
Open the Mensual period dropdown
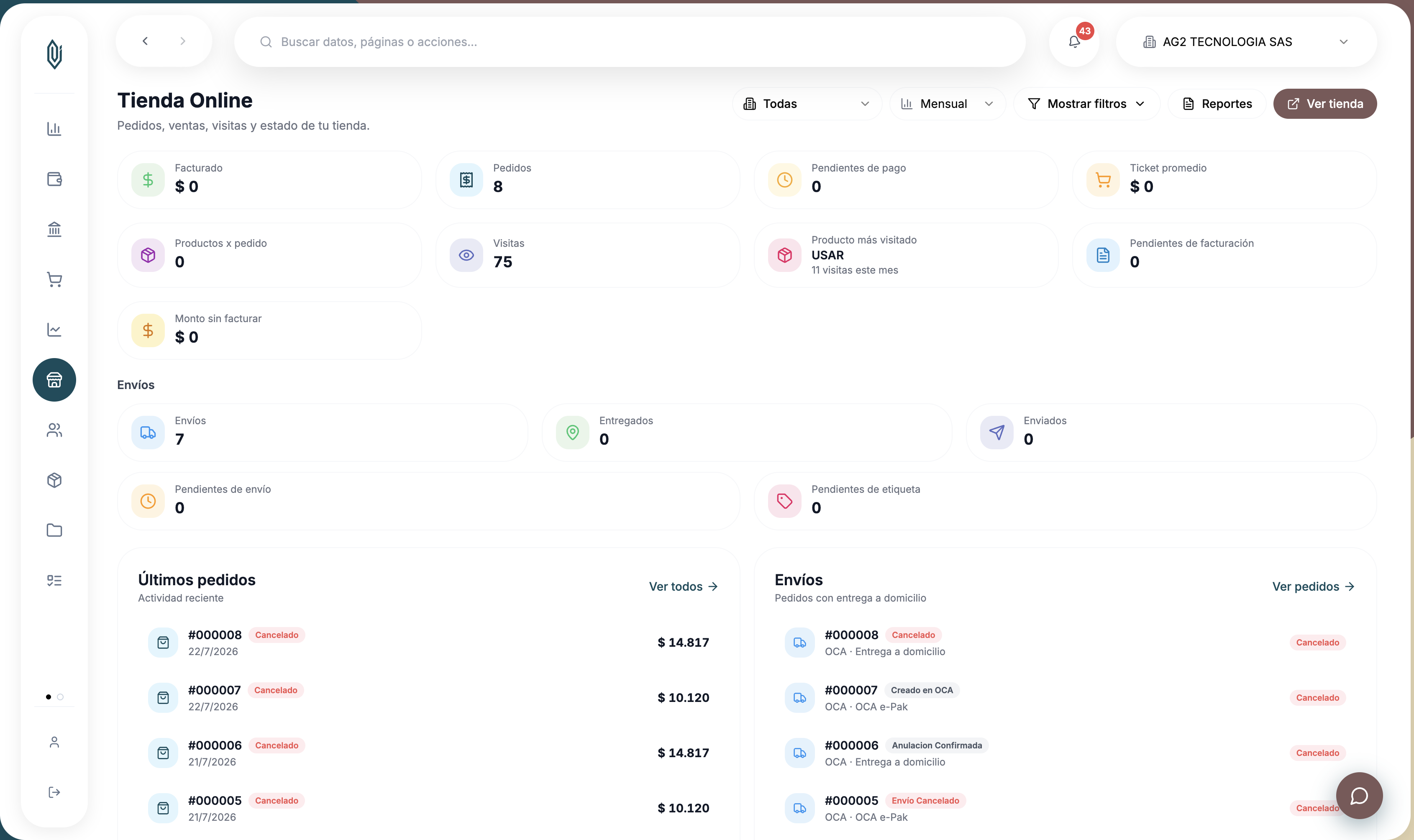(947, 104)
